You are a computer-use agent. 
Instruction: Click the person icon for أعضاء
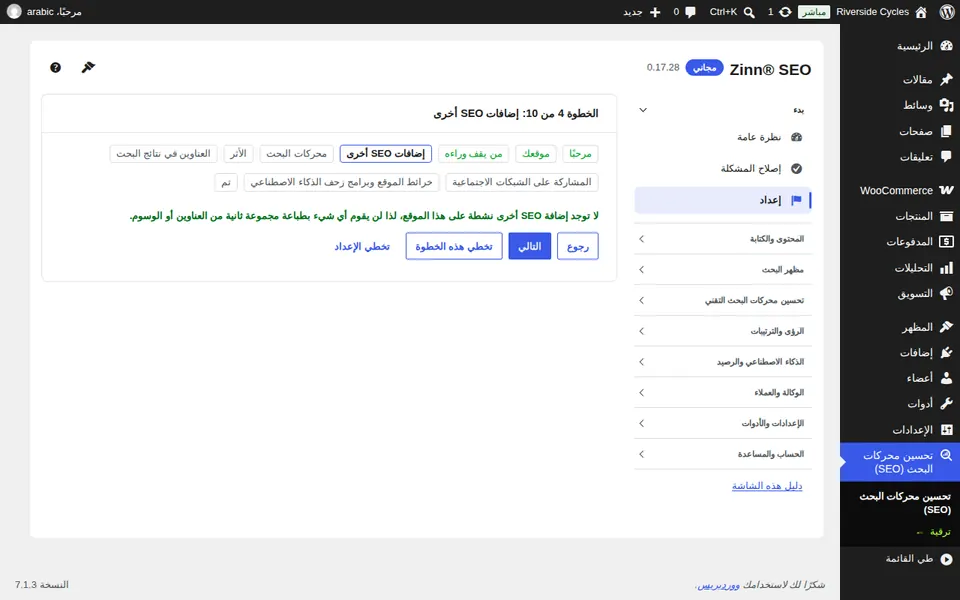coord(947,378)
